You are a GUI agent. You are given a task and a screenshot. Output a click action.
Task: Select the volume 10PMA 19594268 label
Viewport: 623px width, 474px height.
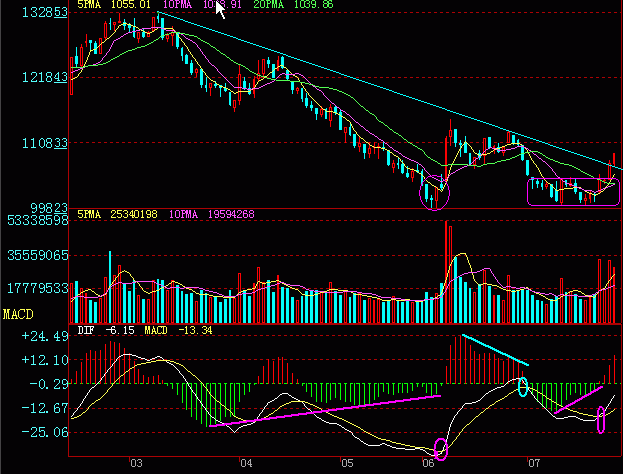pyautogui.click(x=211, y=215)
